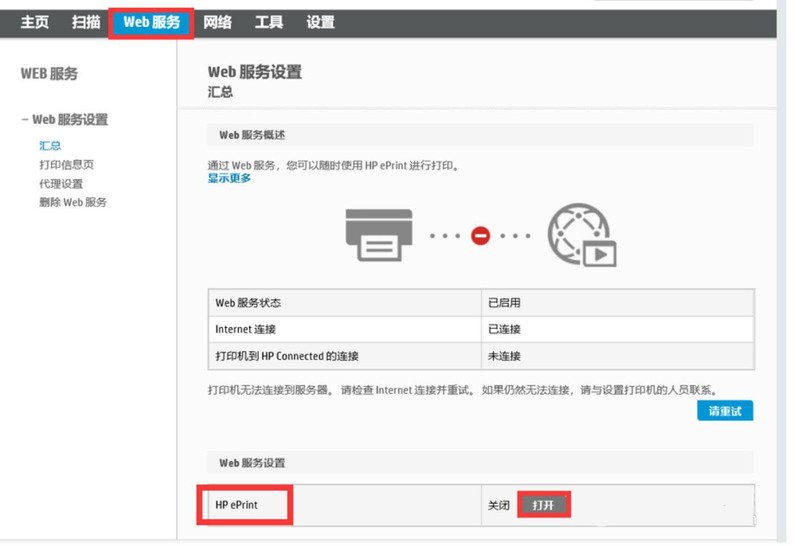Click the page's right-edge vertical scrollbar
The width and height of the screenshot is (800, 546).
click(x=782, y=270)
